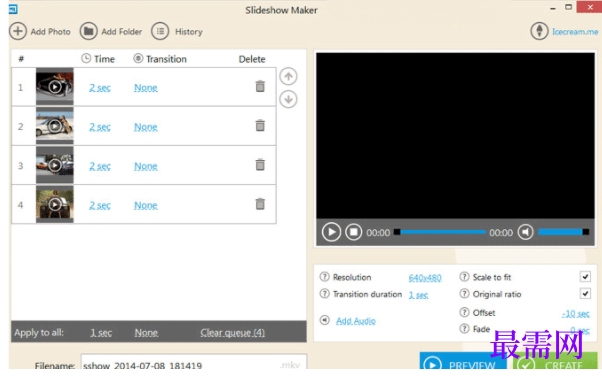Delete slide 3 with its trash icon

(260, 165)
